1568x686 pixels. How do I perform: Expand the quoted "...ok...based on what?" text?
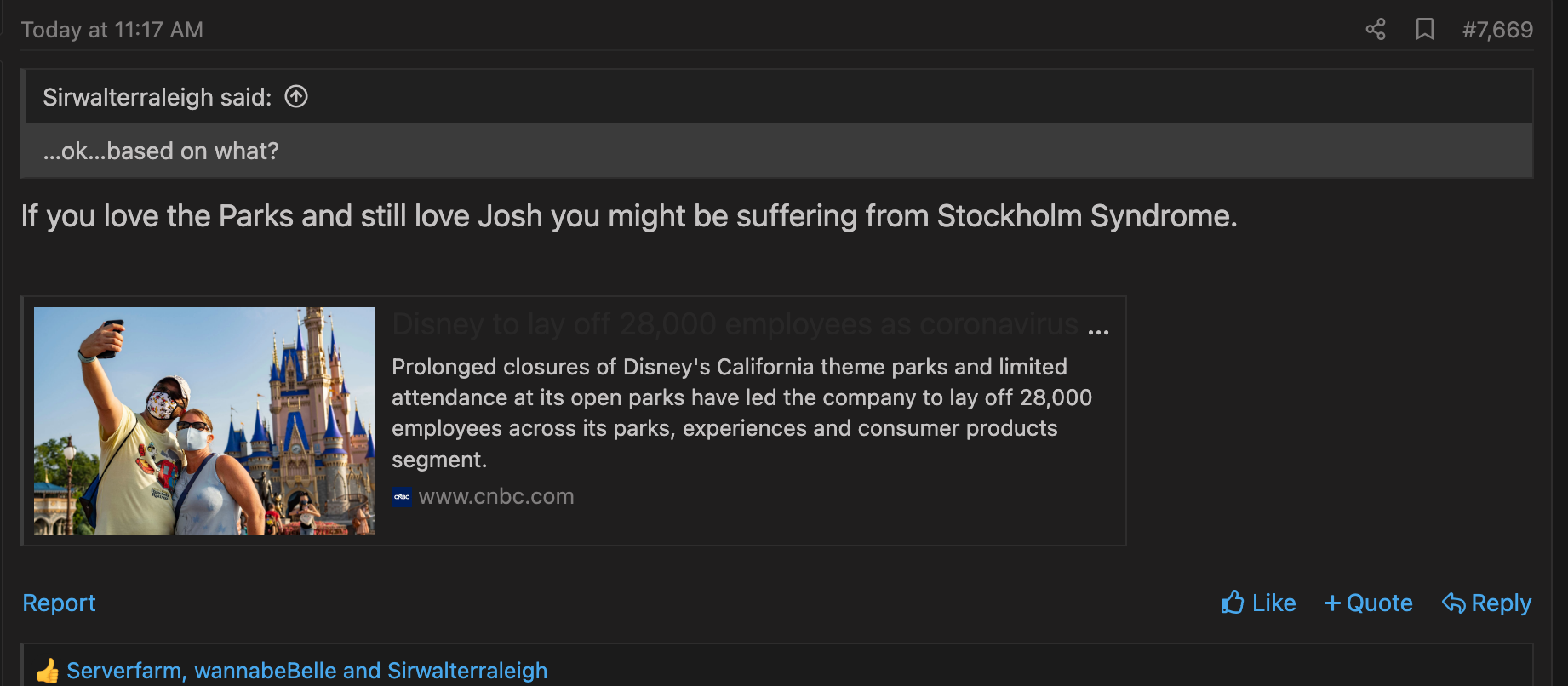coord(161,151)
